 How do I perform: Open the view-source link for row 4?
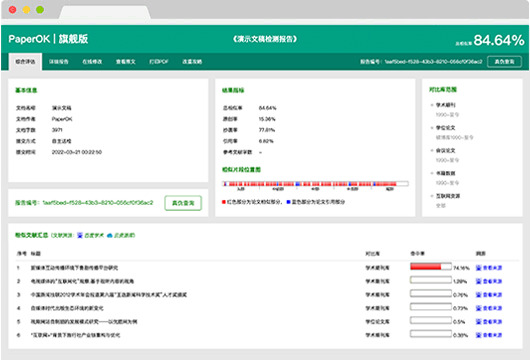[x=492, y=308]
